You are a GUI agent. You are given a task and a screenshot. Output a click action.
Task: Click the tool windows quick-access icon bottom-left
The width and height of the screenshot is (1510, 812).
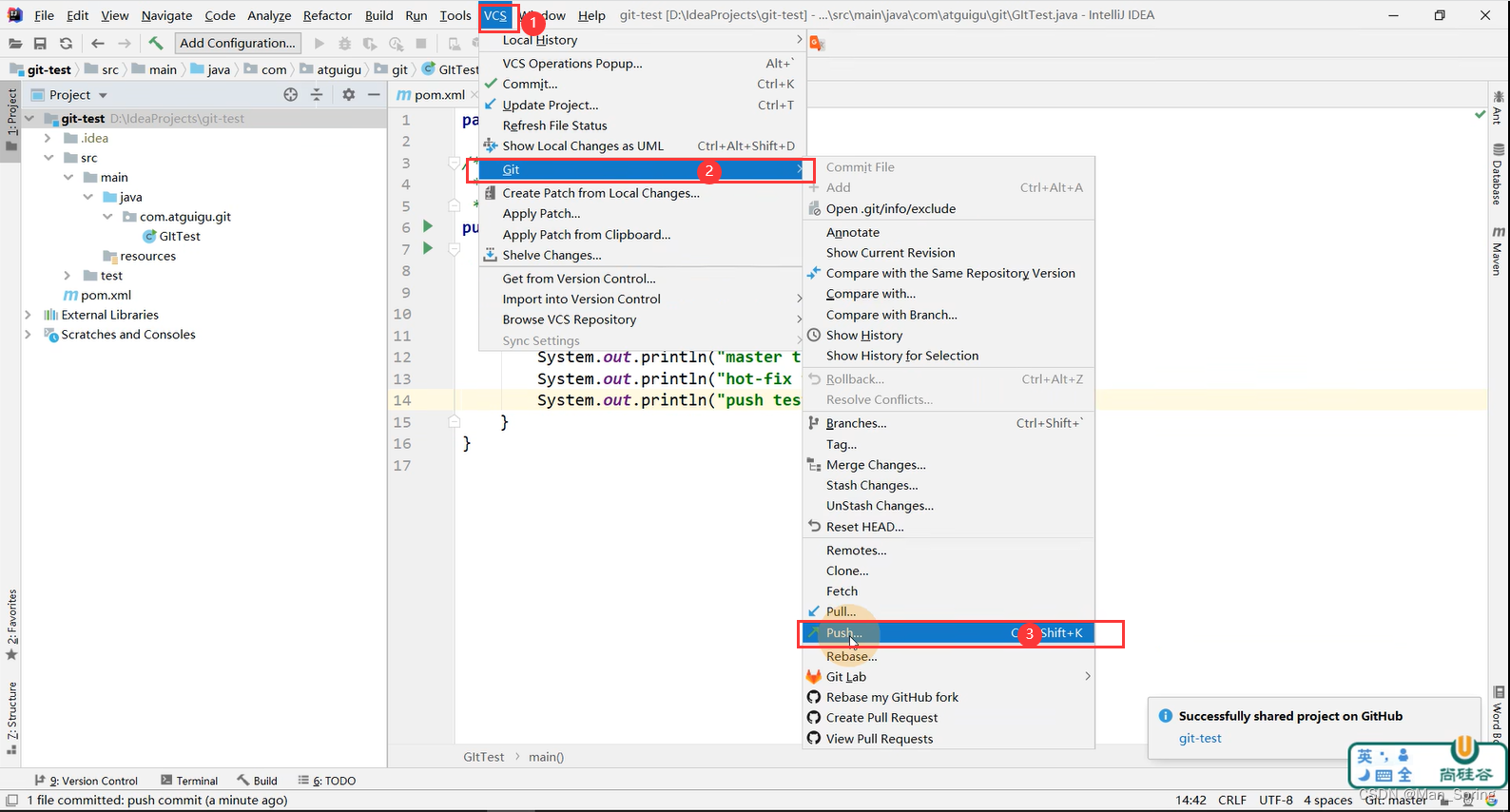coord(11,801)
